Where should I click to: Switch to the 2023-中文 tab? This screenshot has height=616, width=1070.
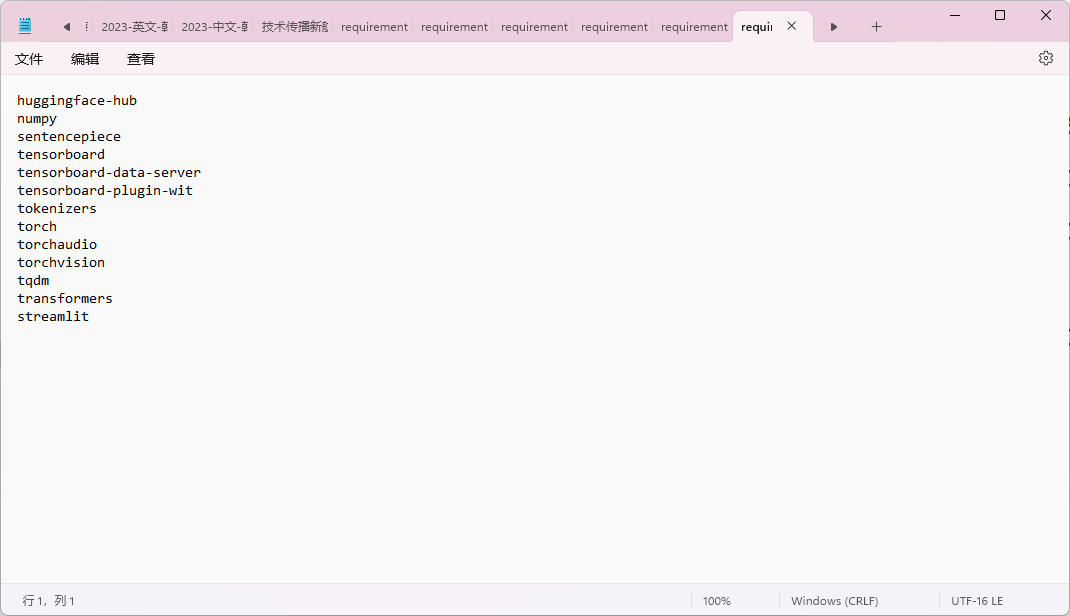coord(213,27)
